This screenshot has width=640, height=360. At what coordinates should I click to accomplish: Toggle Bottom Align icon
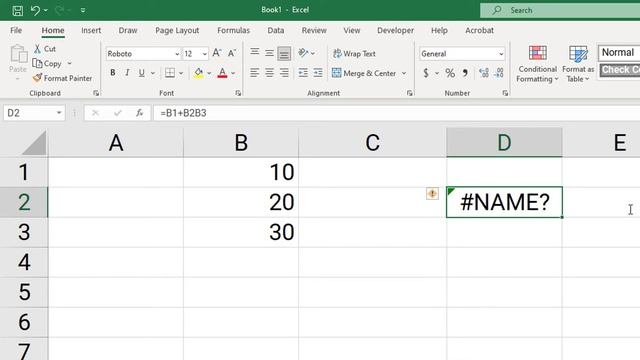click(x=284, y=53)
